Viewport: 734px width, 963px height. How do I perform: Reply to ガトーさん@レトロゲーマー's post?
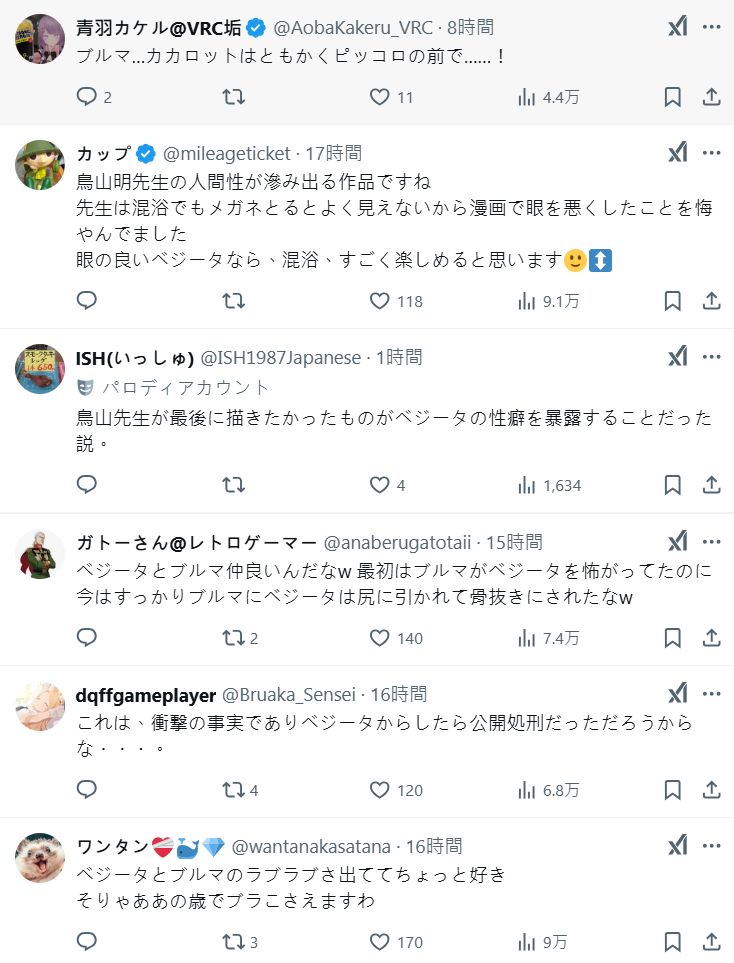pos(87,638)
